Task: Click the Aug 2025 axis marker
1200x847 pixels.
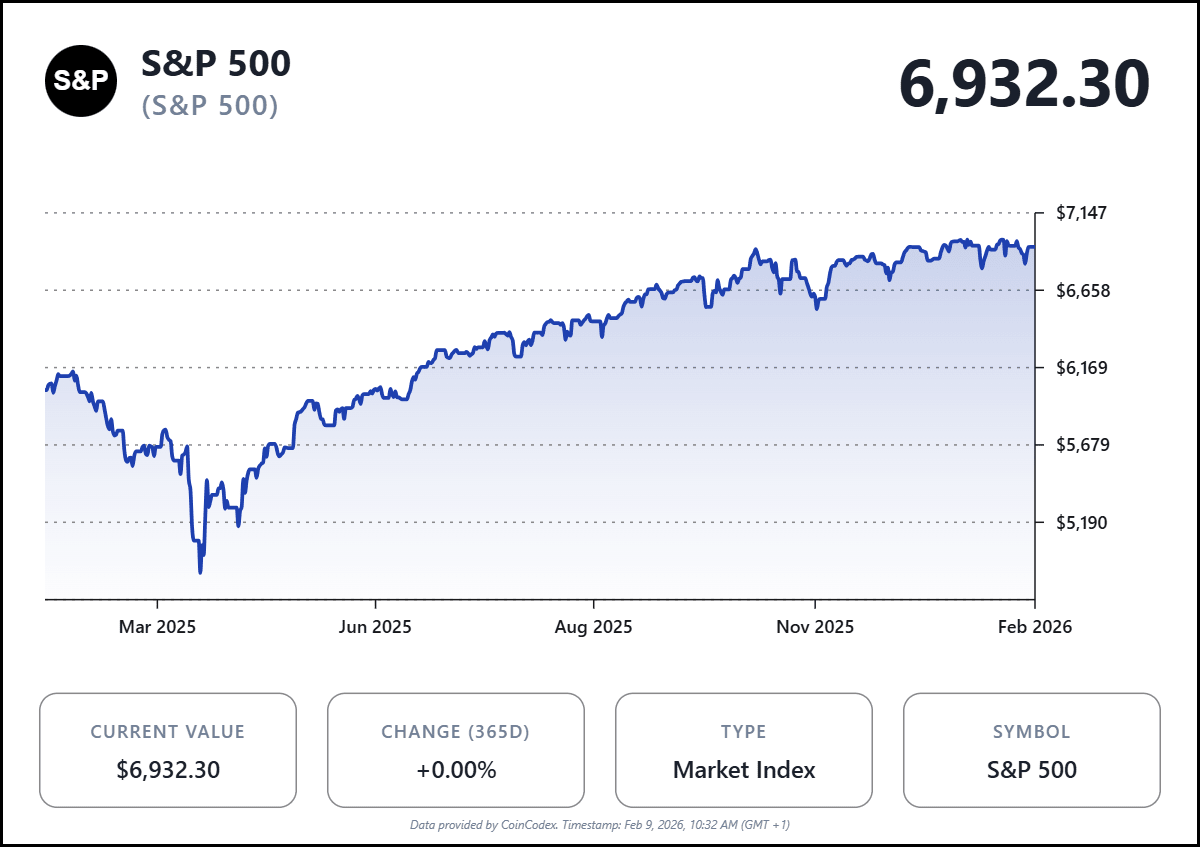Action: [x=594, y=627]
